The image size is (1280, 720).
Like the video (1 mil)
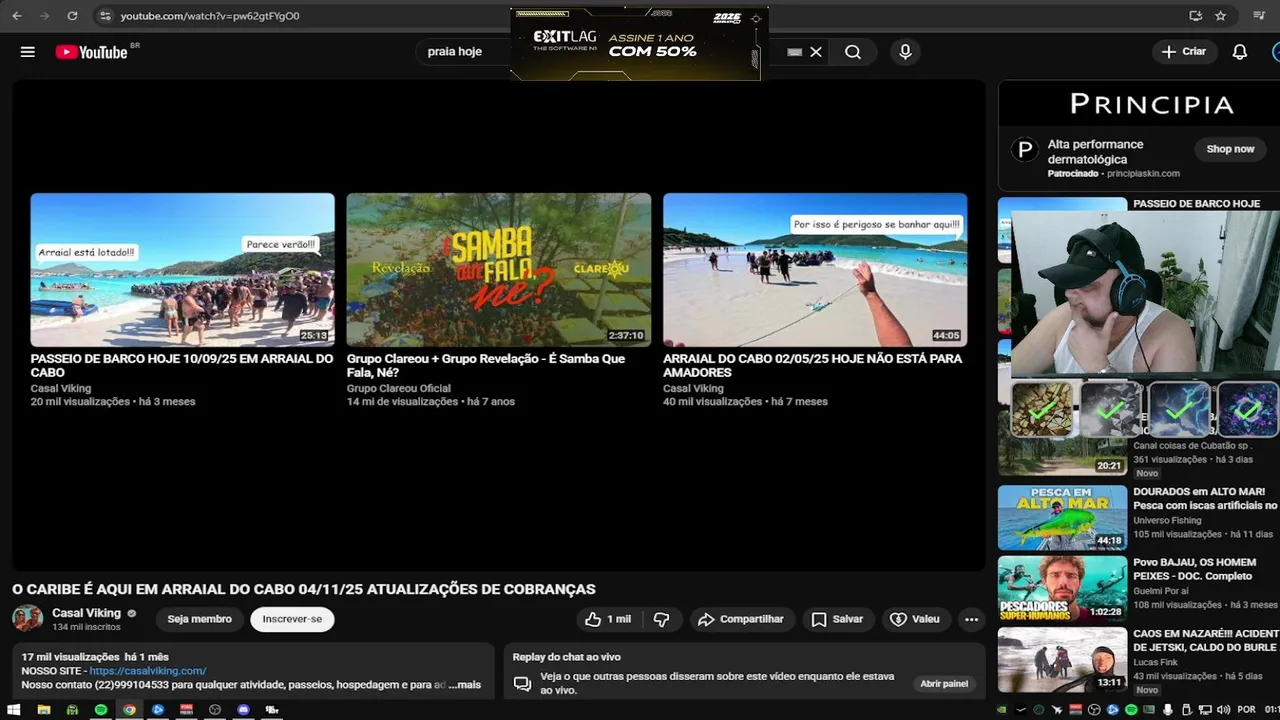[609, 619]
